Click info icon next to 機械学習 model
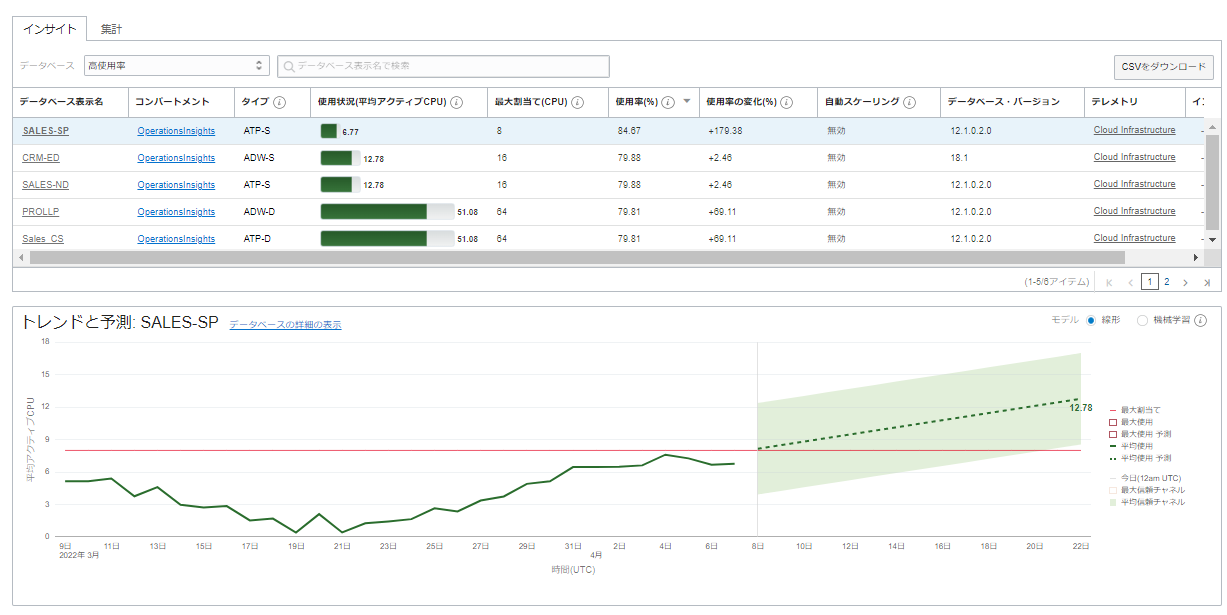 pyautogui.click(x=1200, y=320)
